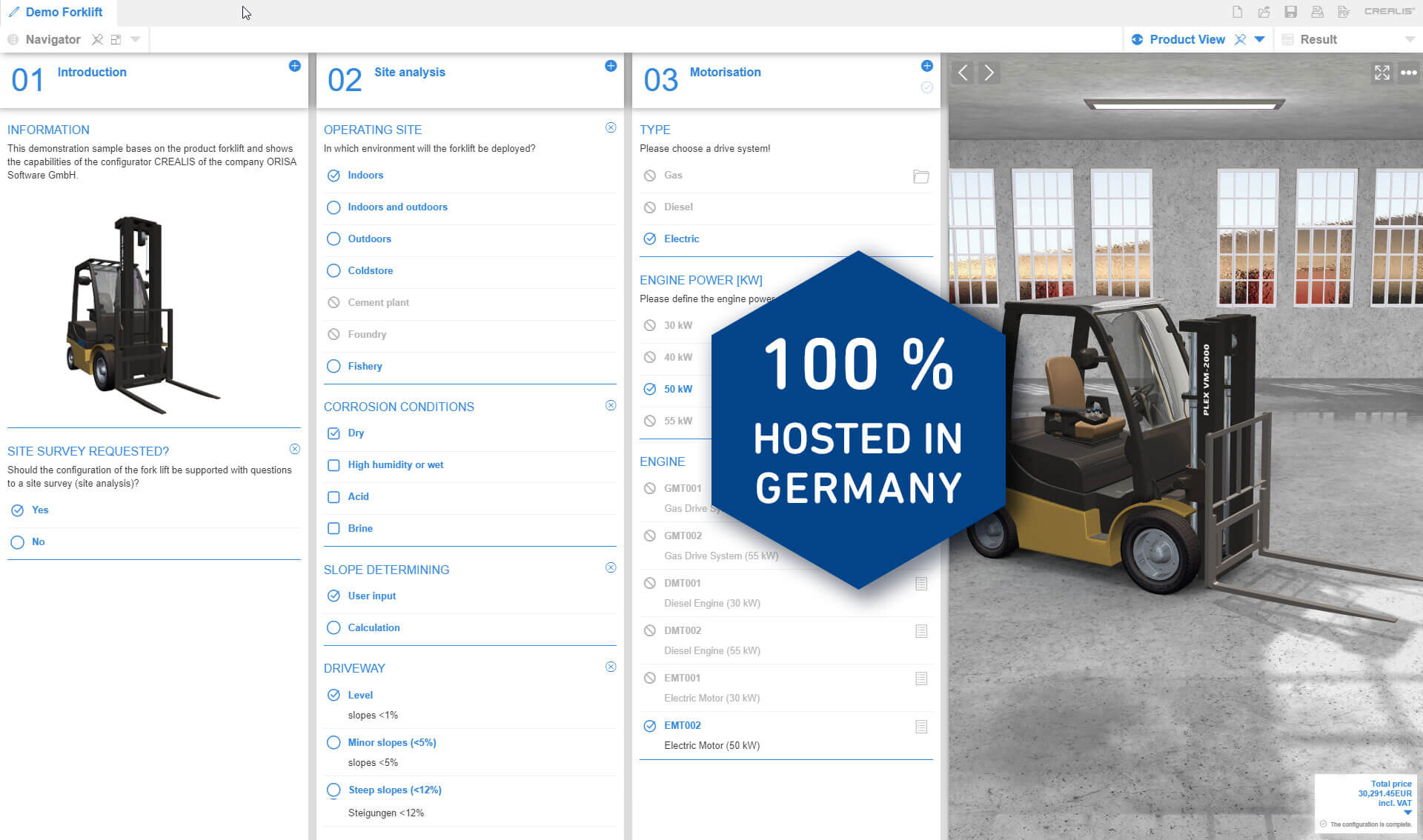
Task: Enable Brine corrosion condition
Action: [x=470, y=529]
